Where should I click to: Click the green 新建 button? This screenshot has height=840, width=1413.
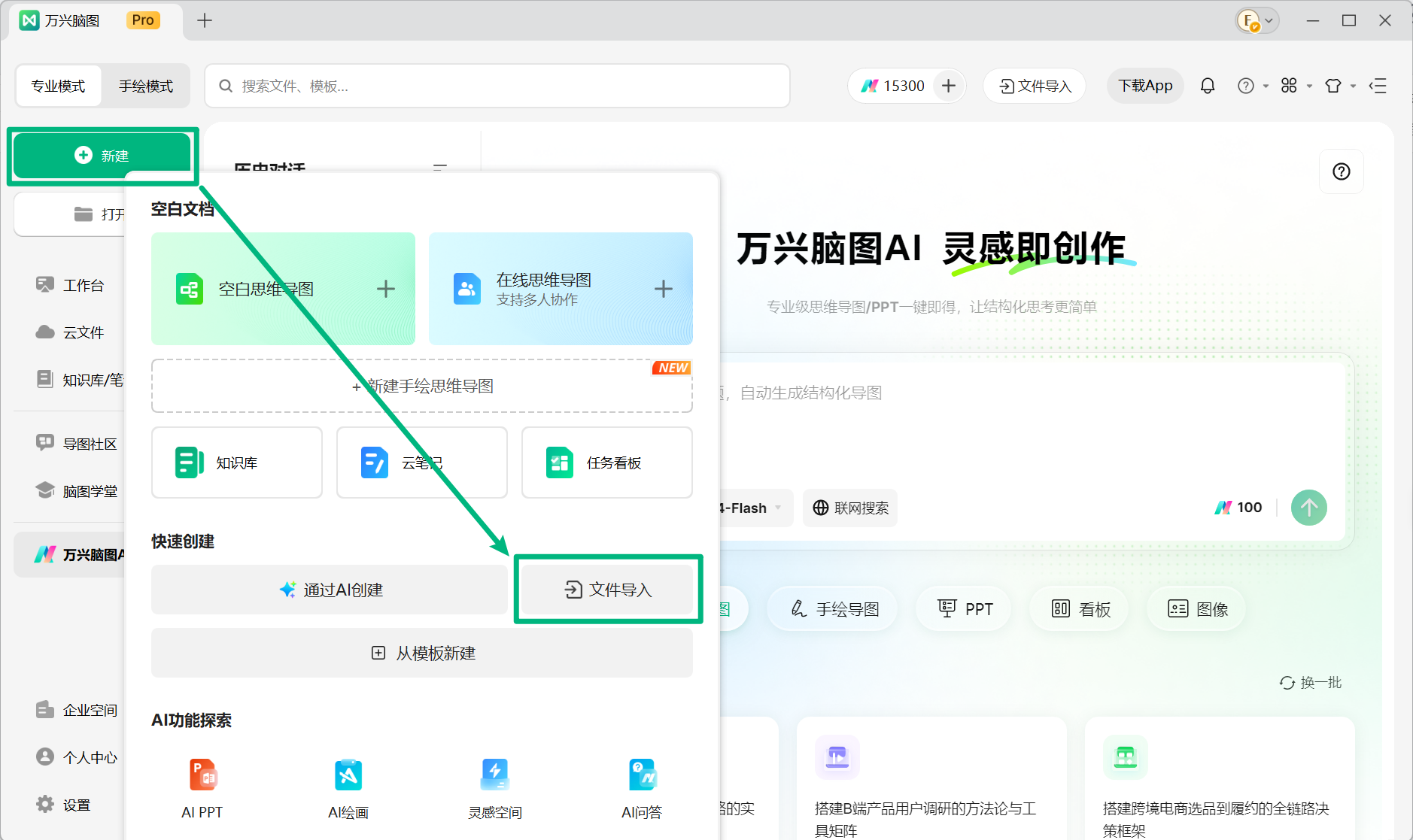point(102,156)
